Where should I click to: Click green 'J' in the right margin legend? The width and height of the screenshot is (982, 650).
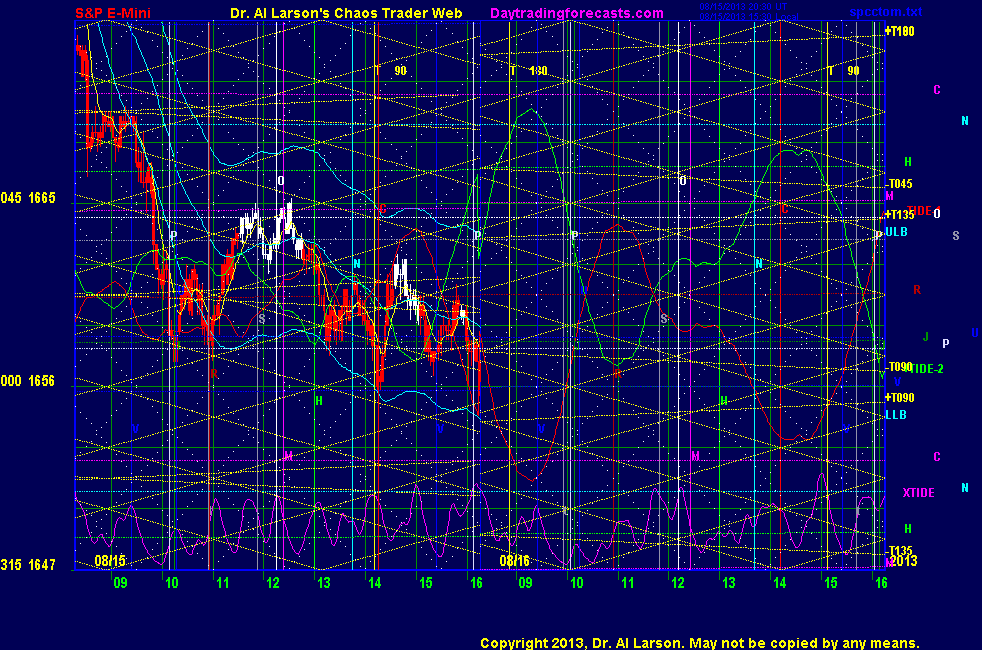pyautogui.click(x=926, y=337)
